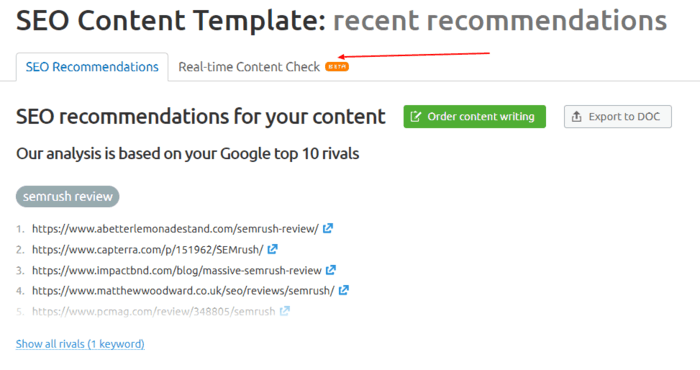Viewport: 700px width, 370px height.
Task: Open the impactbnd massive-semrush-review link
Action: tap(177, 270)
